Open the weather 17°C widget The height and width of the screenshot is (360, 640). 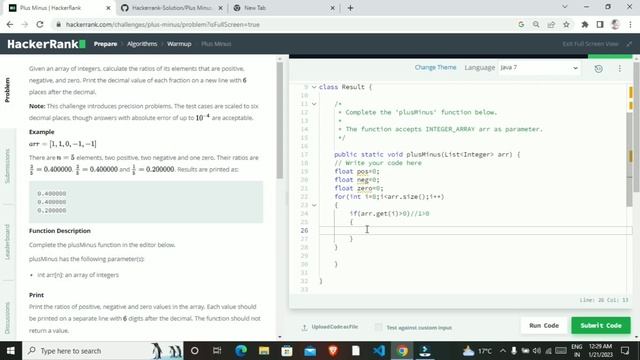click(477, 351)
